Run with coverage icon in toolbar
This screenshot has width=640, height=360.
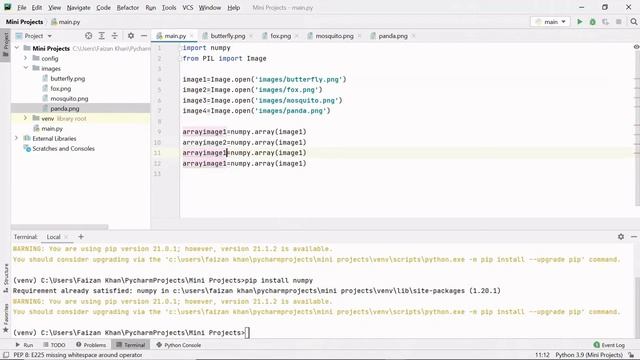(605, 22)
